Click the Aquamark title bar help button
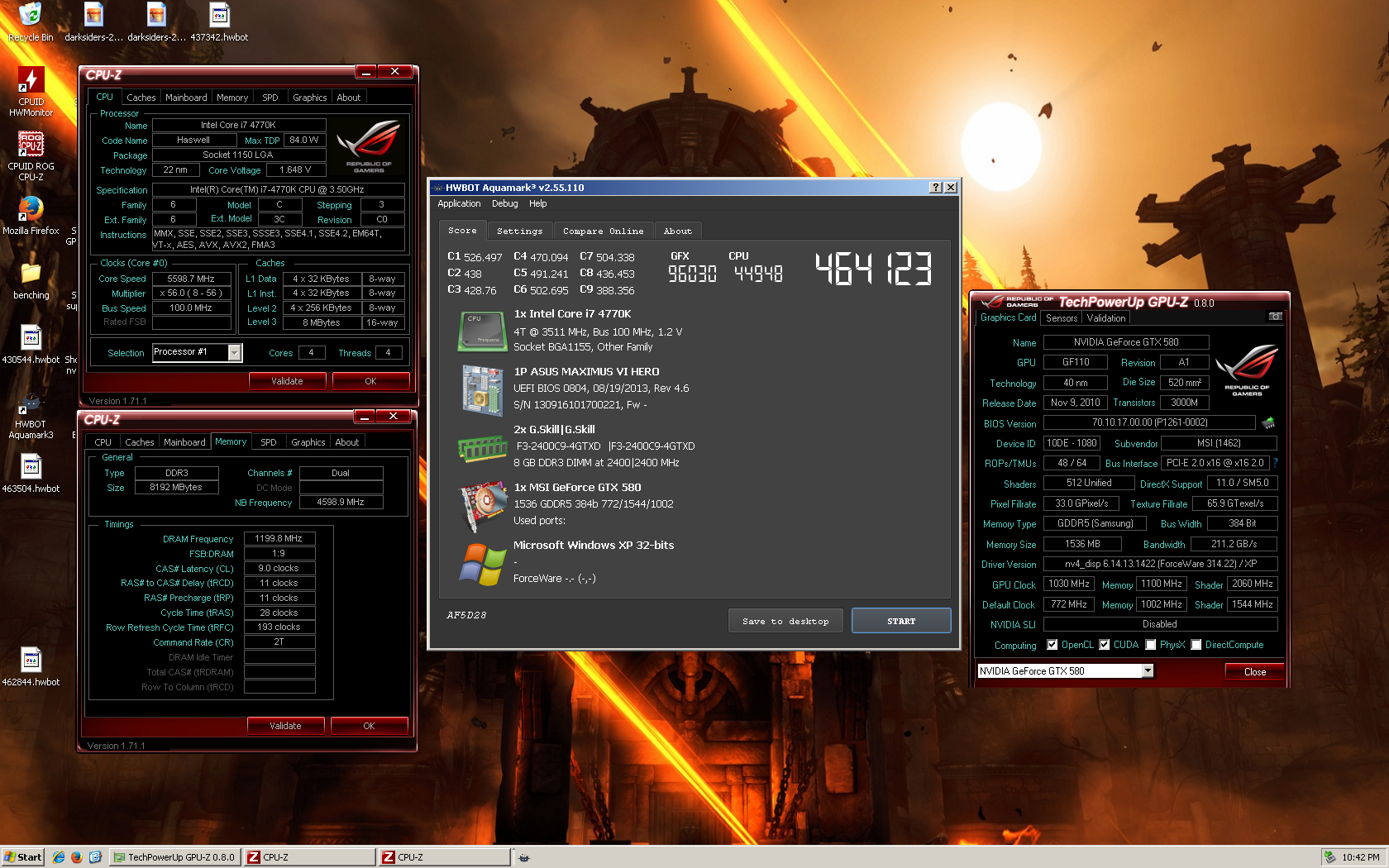The height and width of the screenshot is (868, 1389). pyautogui.click(x=936, y=188)
